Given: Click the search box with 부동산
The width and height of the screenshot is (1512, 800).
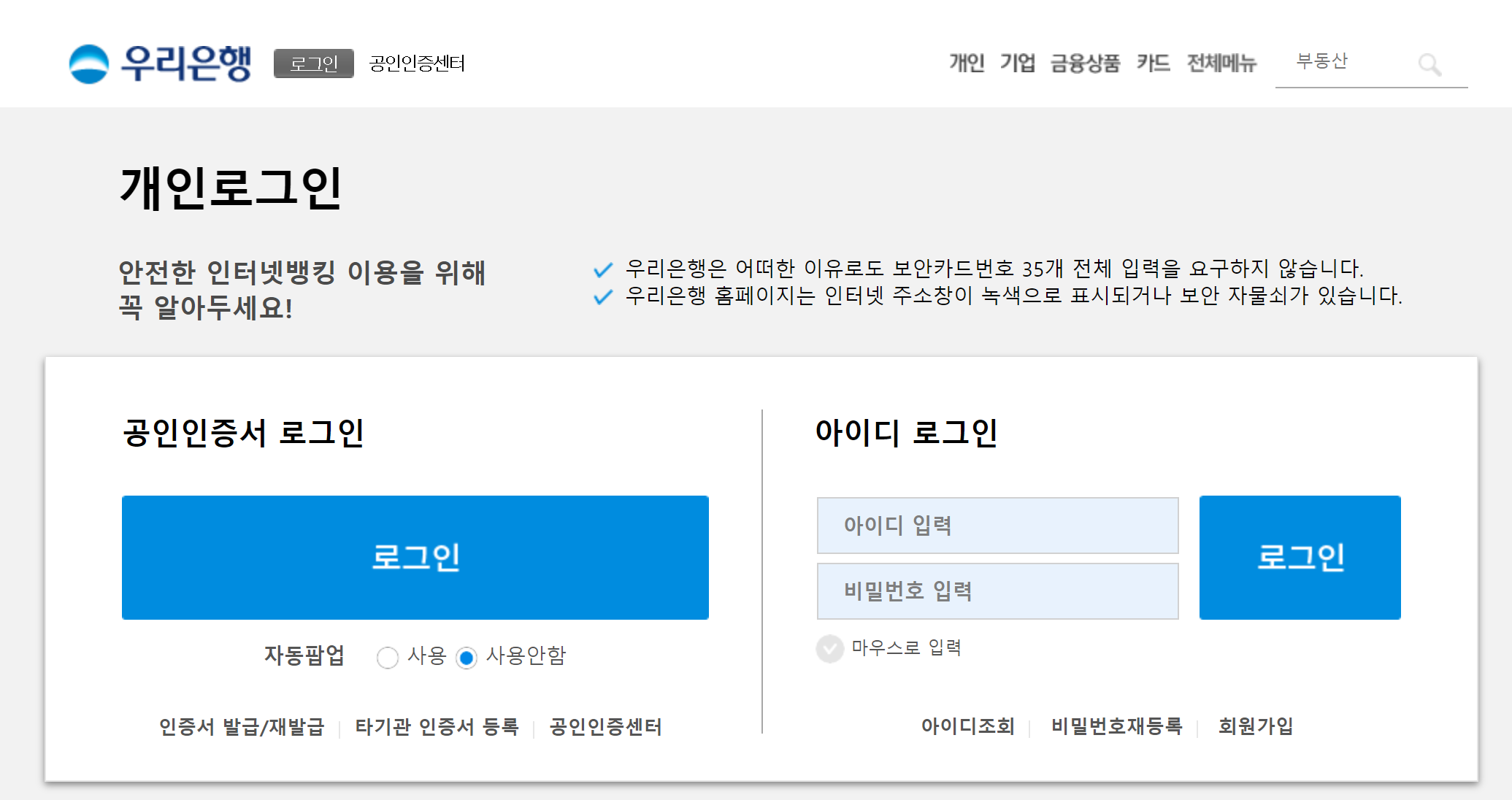Looking at the screenshot, I should click(x=1343, y=62).
